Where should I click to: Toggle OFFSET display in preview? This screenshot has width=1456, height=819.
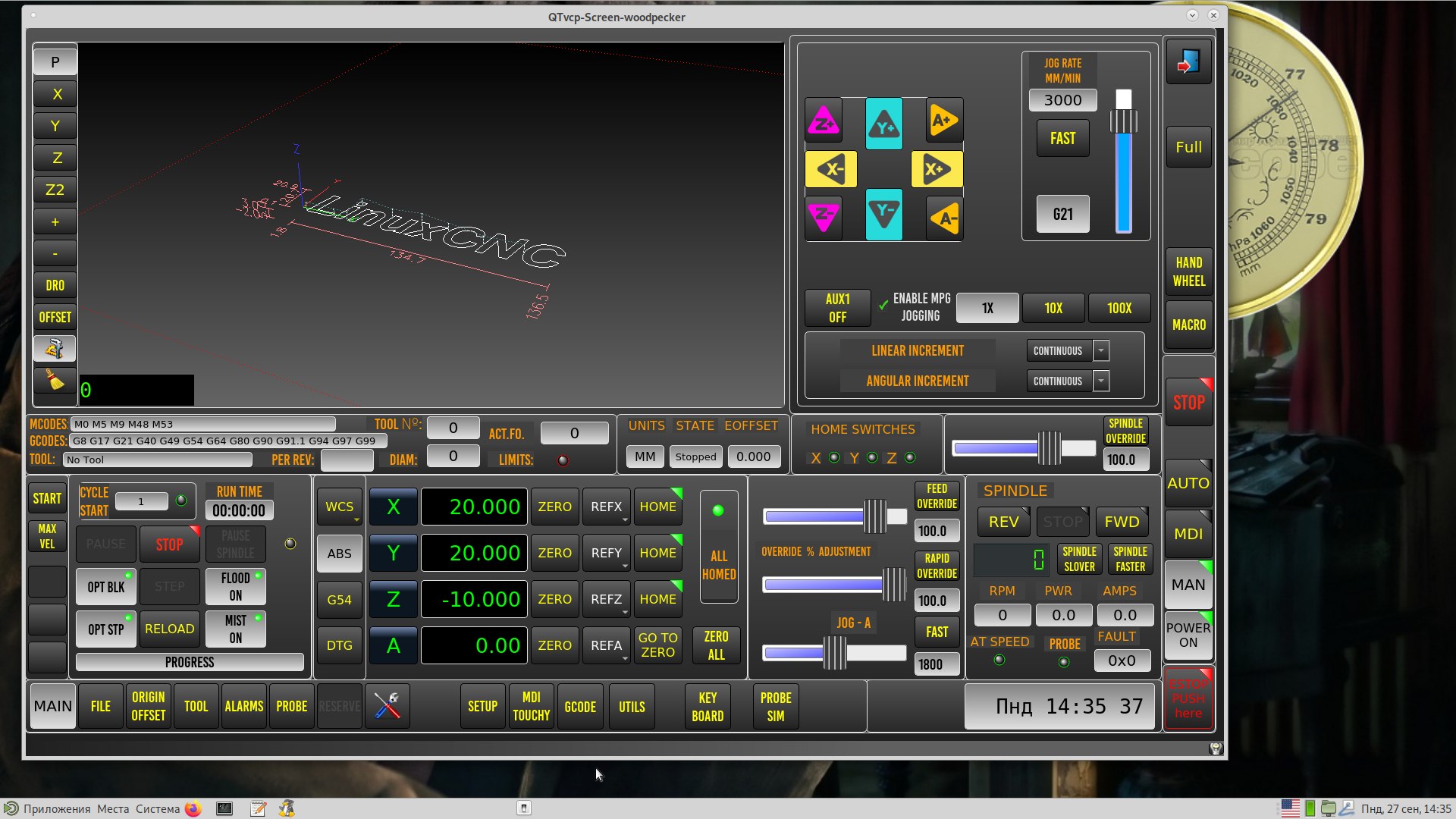[x=55, y=317]
